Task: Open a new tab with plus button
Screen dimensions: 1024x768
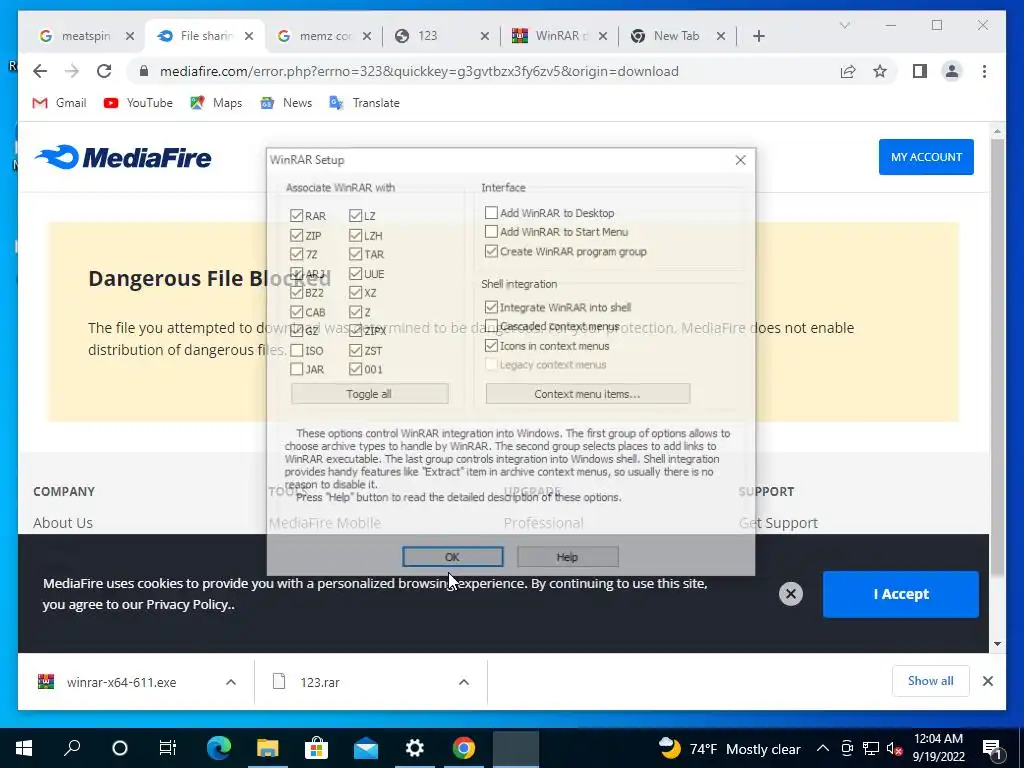Action: (x=758, y=36)
